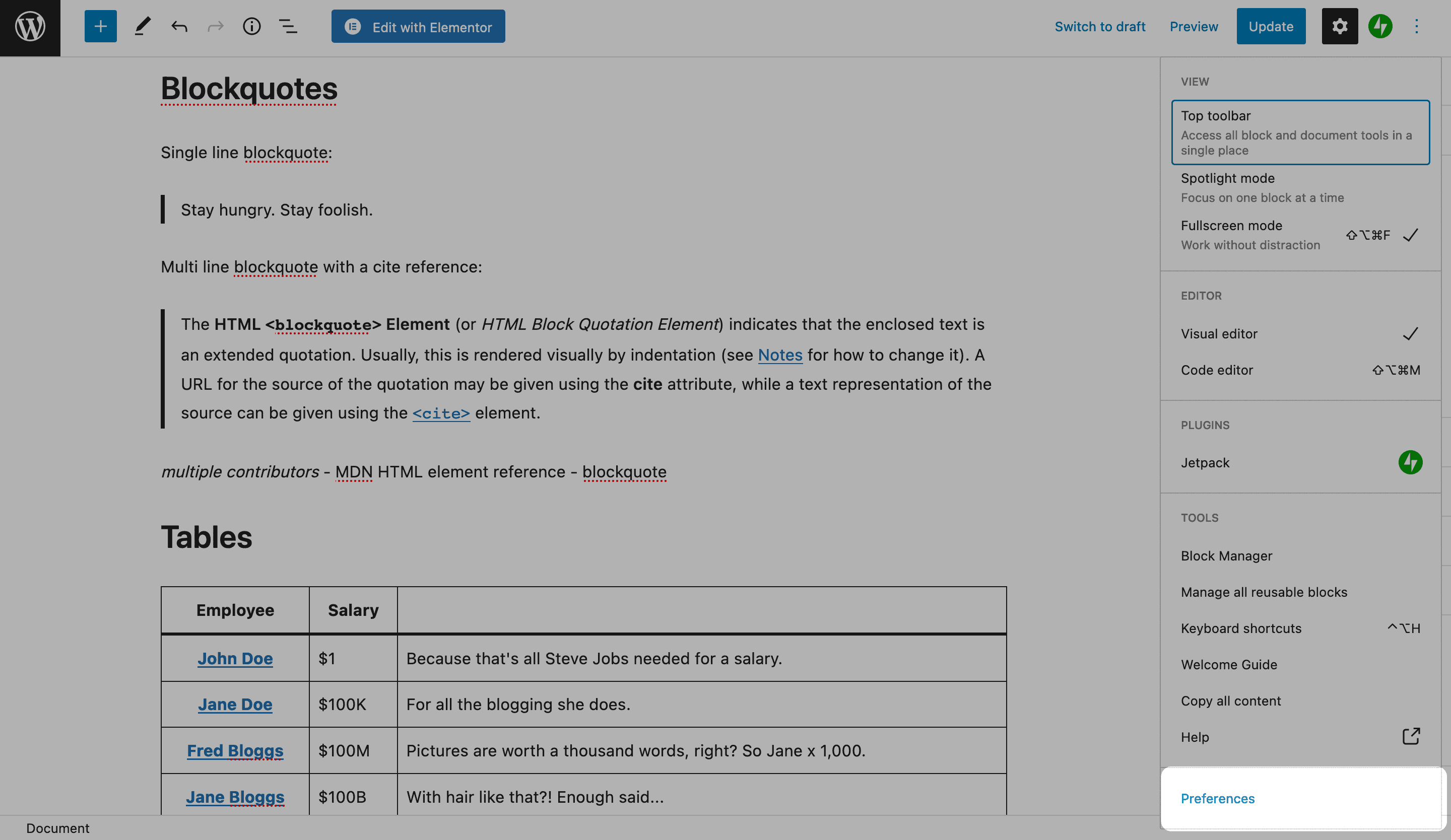This screenshot has height=840, width=1451.
Task: Click the Info icon in toolbar
Action: [252, 26]
